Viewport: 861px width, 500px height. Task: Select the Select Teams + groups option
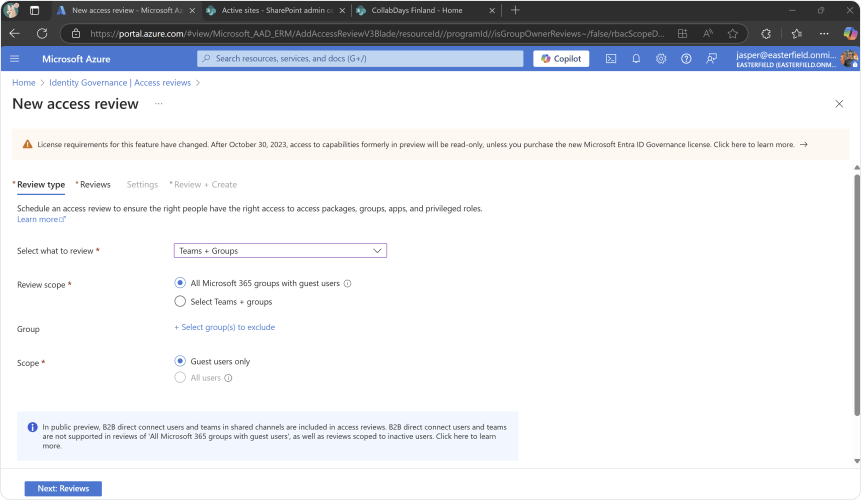point(180,301)
